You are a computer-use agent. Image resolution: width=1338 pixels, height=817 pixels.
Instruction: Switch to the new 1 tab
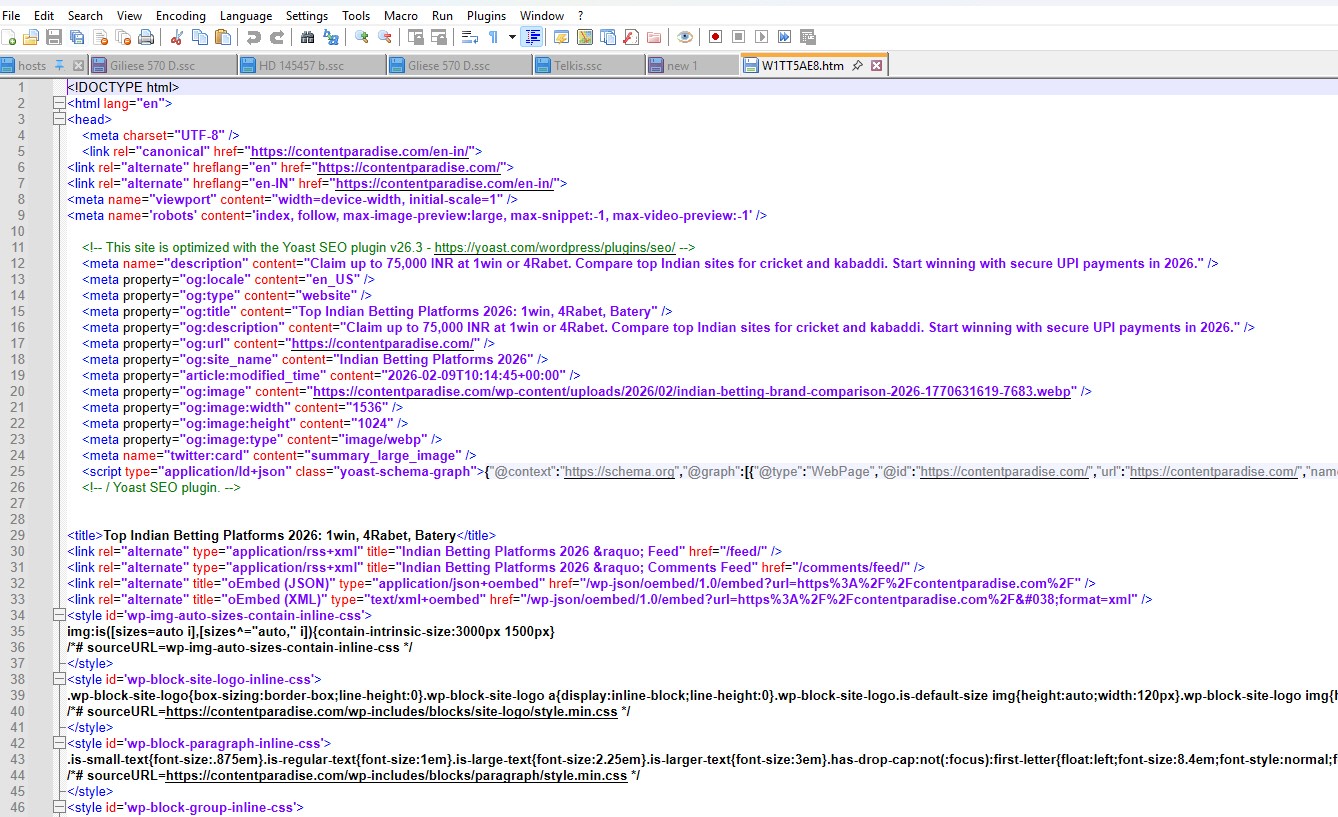tap(692, 65)
